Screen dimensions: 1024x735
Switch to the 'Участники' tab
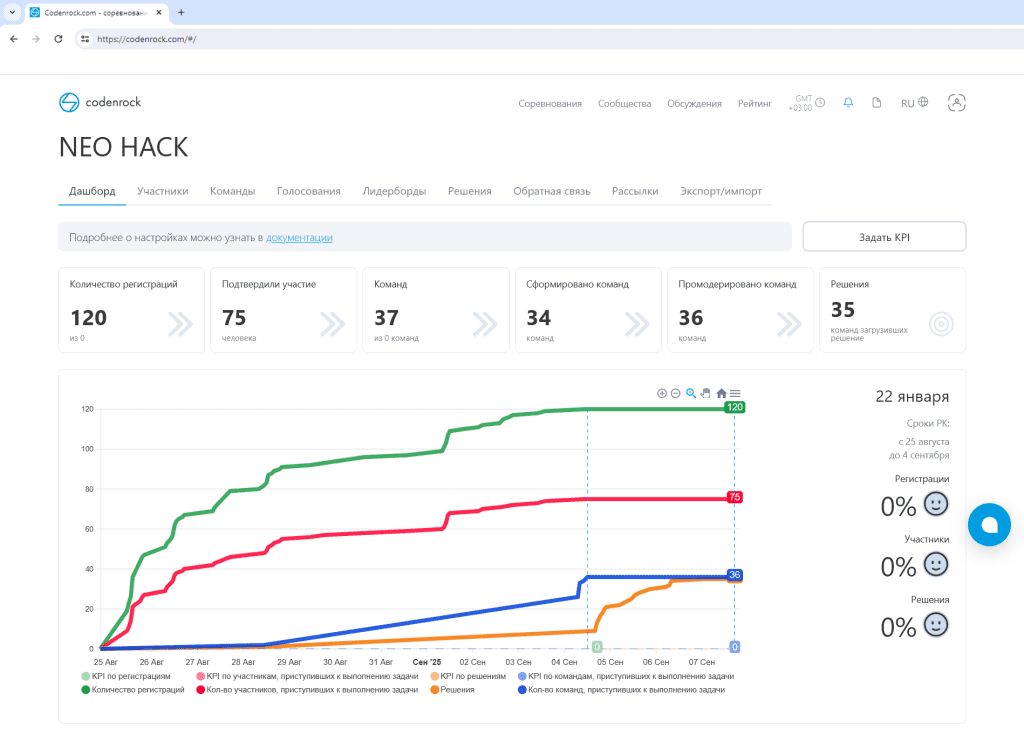click(162, 191)
